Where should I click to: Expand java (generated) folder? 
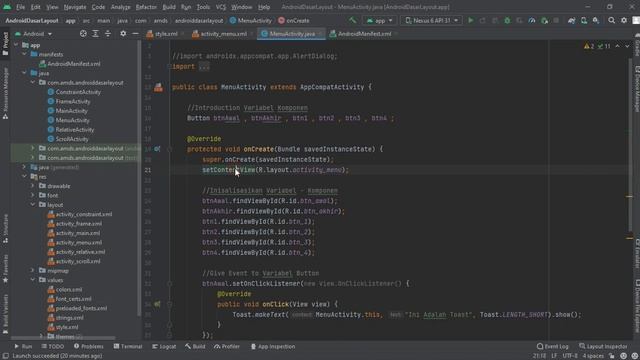click(x=24, y=167)
